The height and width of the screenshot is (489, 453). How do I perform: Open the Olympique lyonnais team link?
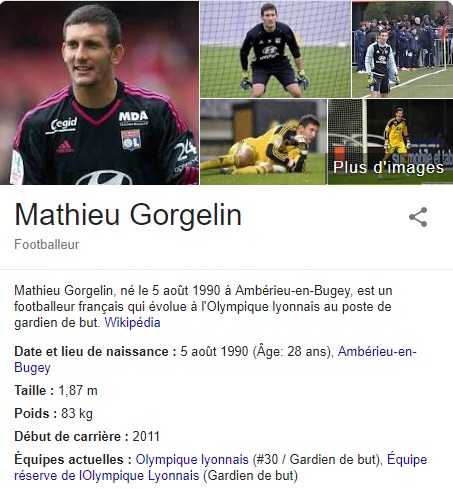(192, 459)
